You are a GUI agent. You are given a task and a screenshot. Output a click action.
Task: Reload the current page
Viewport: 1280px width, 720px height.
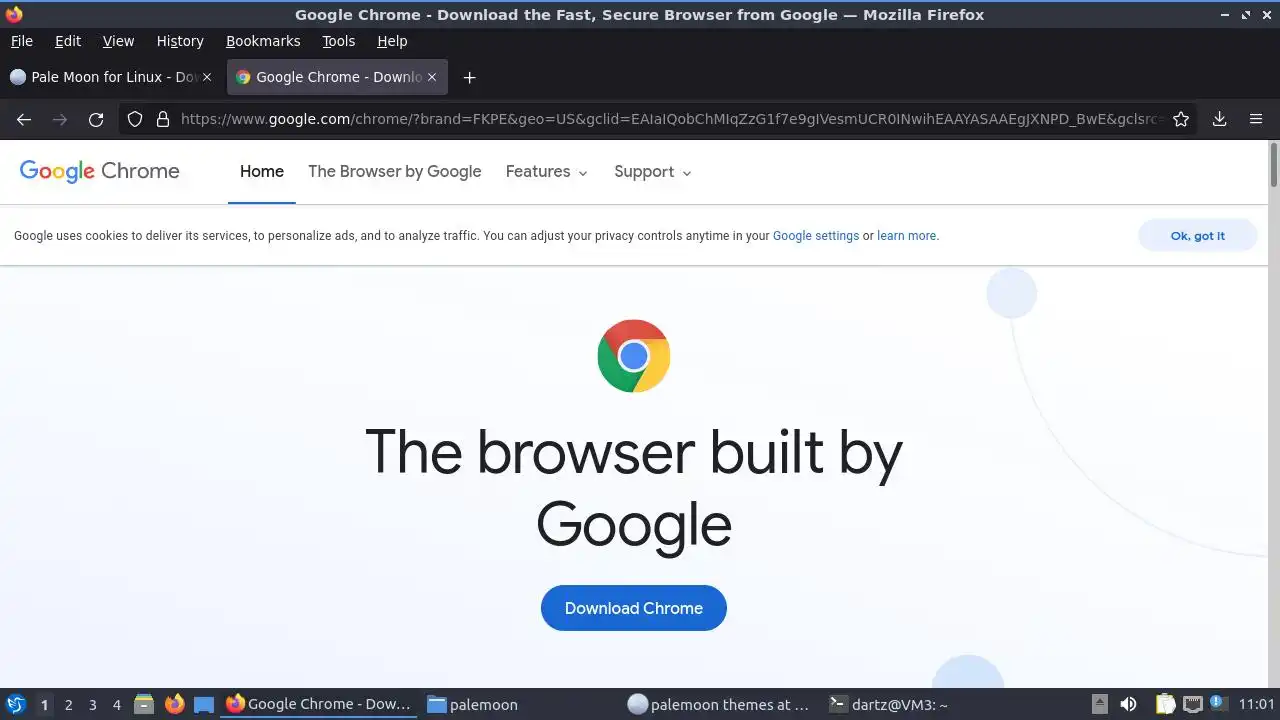pyautogui.click(x=96, y=119)
